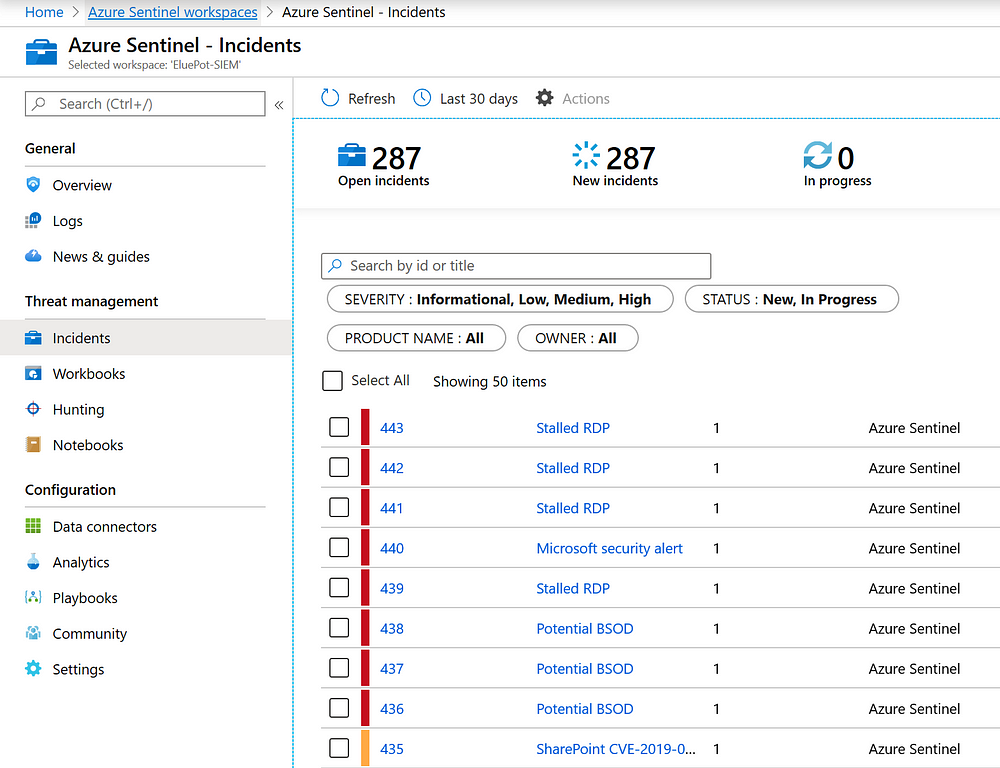Image resolution: width=1000 pixels, height=768 pixels.
Task: Click the Home breadcrumb link
Action: [x=44, y=12]
